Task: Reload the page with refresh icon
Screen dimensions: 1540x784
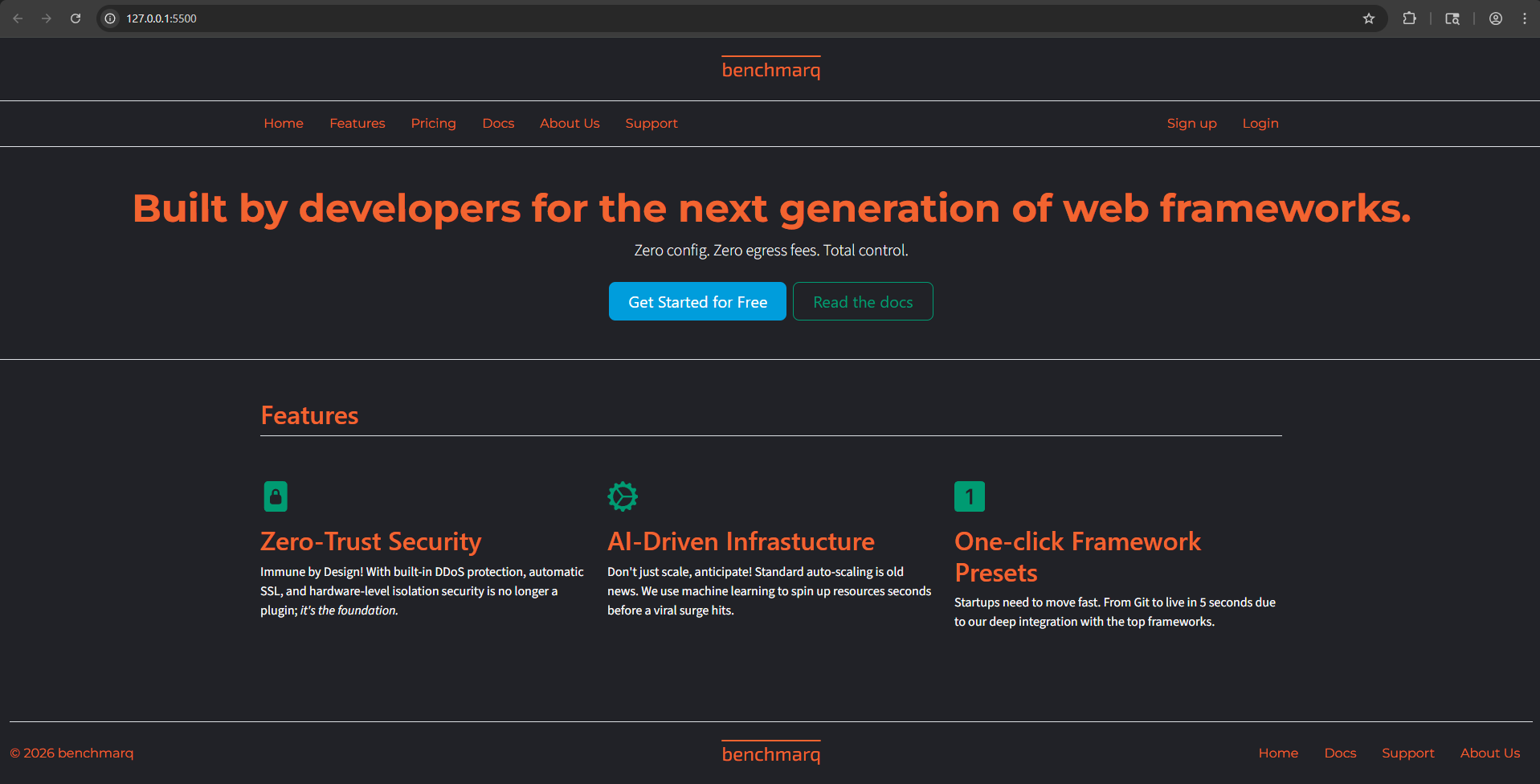Action: pos(76,18)
